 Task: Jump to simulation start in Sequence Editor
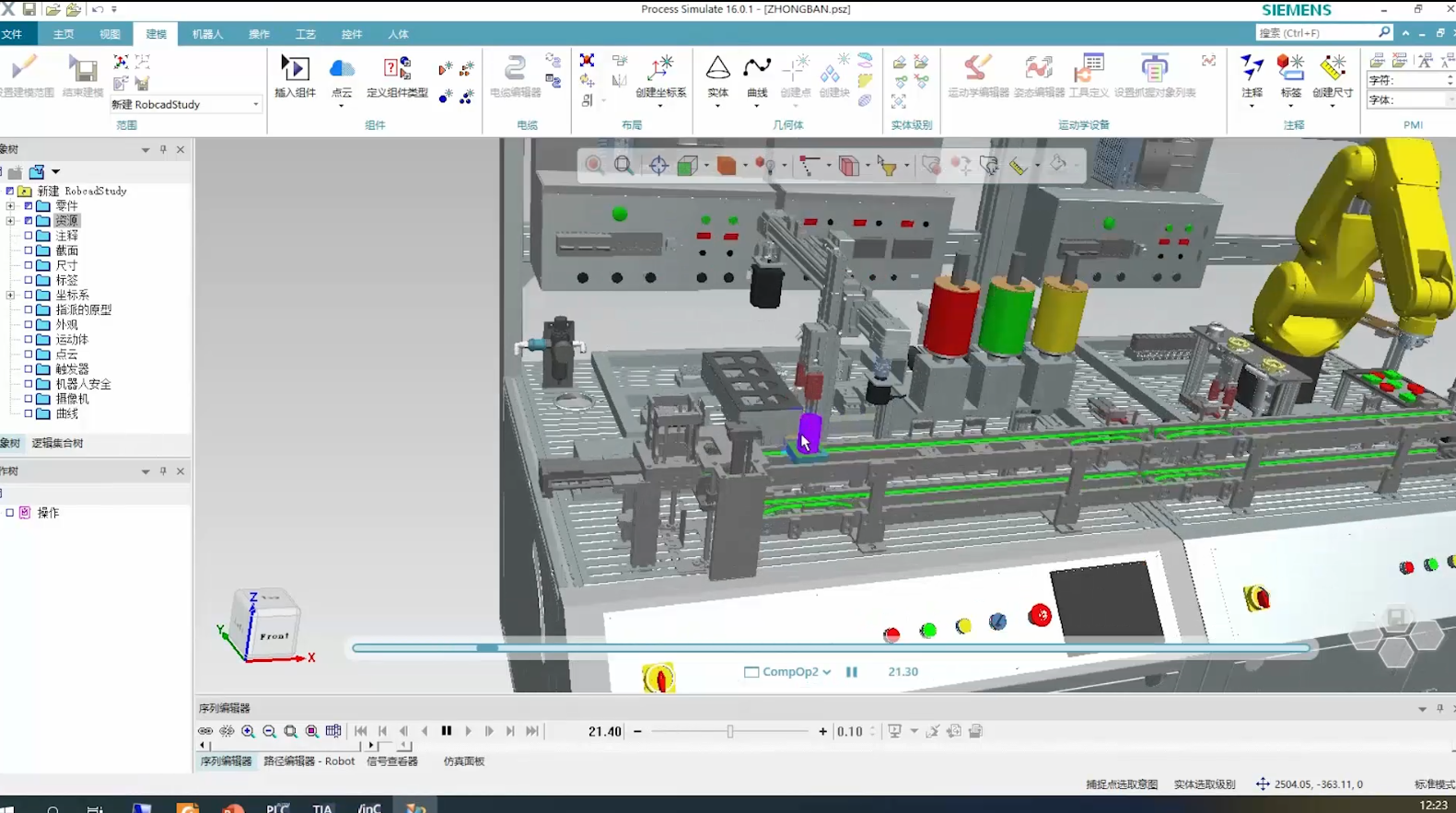coord(361,731)
